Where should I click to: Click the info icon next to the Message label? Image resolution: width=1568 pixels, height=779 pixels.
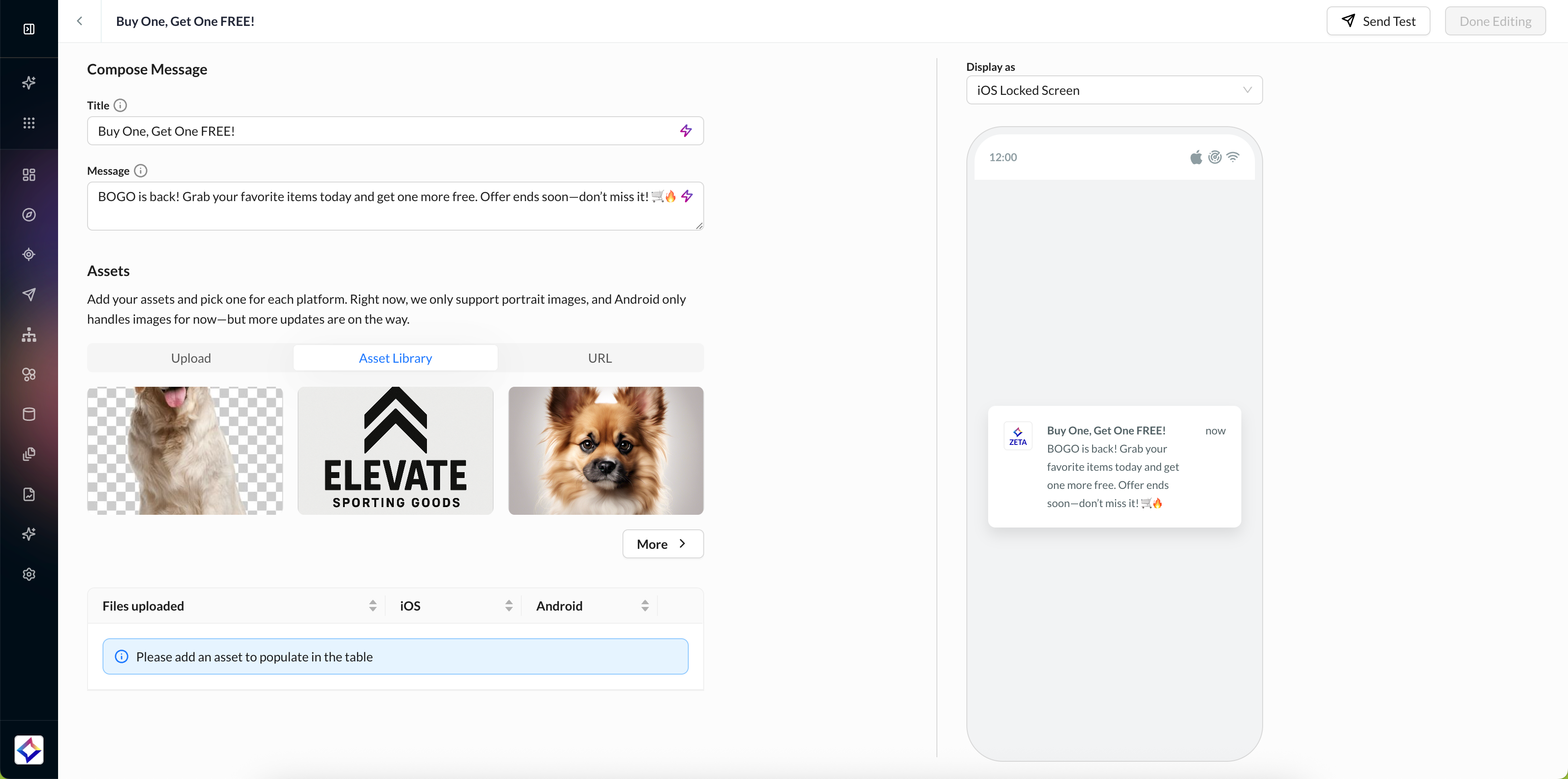(x=141, y=171)
